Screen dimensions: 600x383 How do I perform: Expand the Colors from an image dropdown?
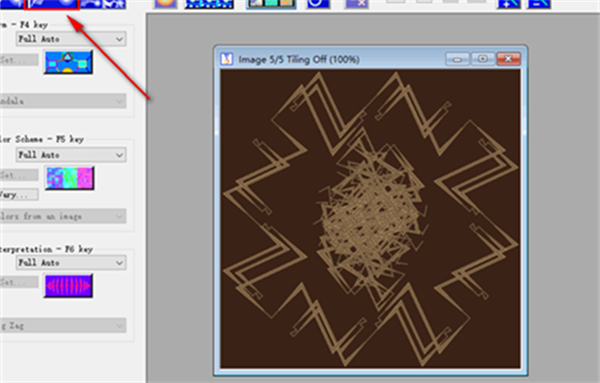pos(63,216)
